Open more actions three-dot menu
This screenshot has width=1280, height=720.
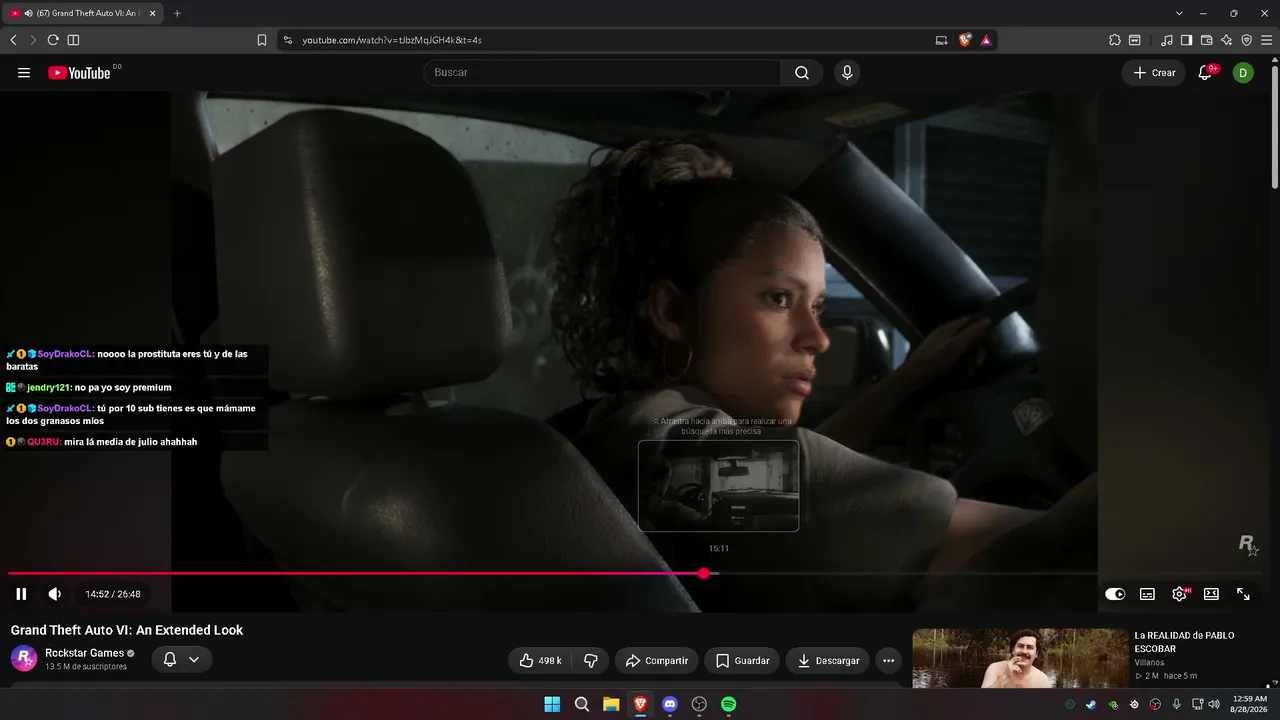[x=888, y=660]
